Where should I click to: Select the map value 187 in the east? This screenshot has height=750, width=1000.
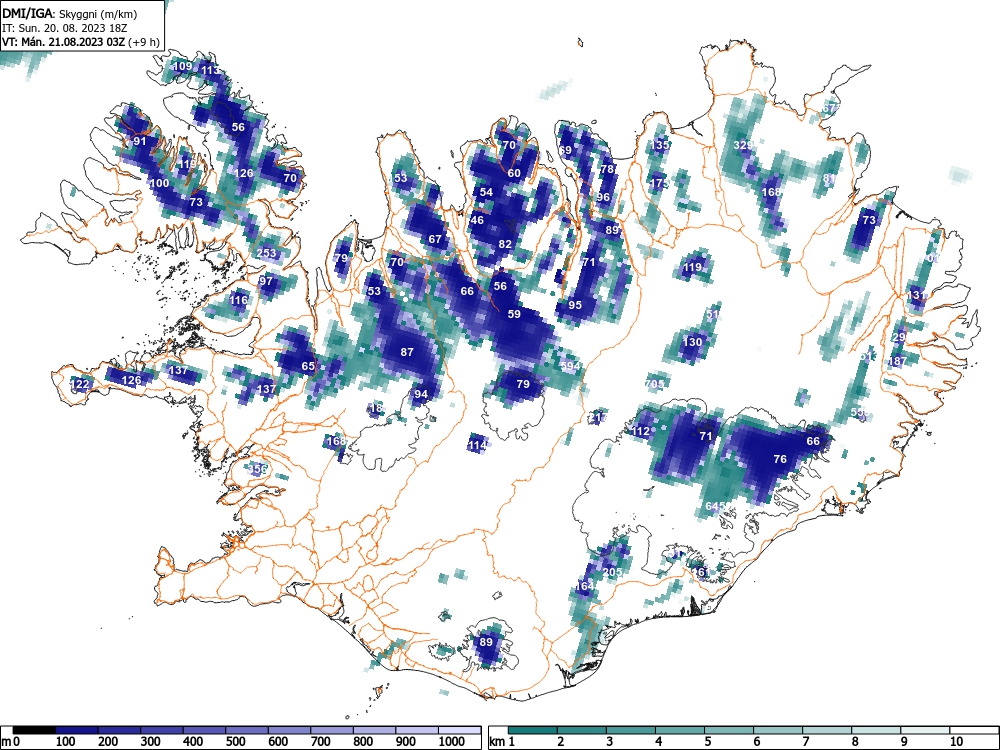coord(897,362)
